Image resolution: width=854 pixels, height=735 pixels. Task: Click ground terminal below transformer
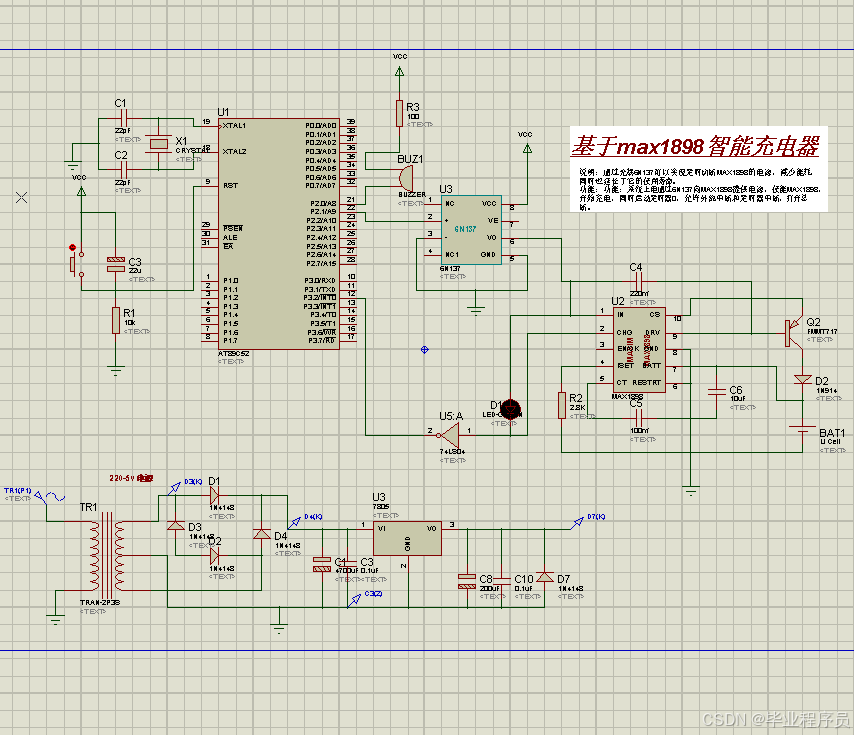coord(55,619)
